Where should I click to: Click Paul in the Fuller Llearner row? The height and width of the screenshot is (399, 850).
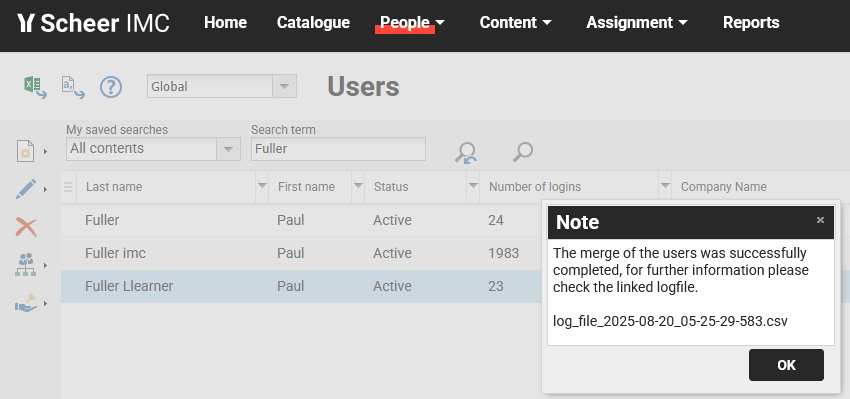pos(291,286)
